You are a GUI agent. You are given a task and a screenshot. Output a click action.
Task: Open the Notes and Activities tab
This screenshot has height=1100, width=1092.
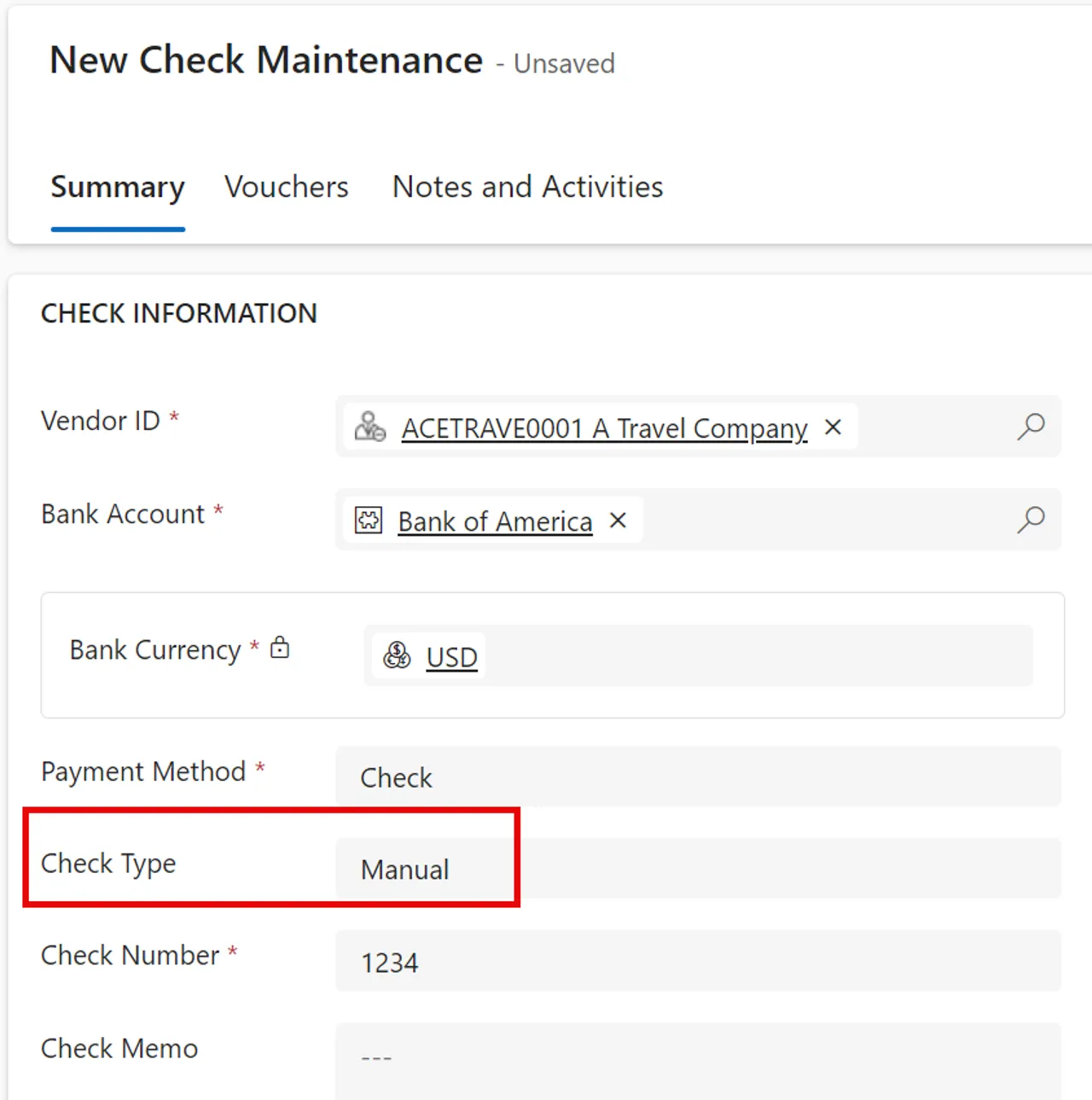point(526,187)
